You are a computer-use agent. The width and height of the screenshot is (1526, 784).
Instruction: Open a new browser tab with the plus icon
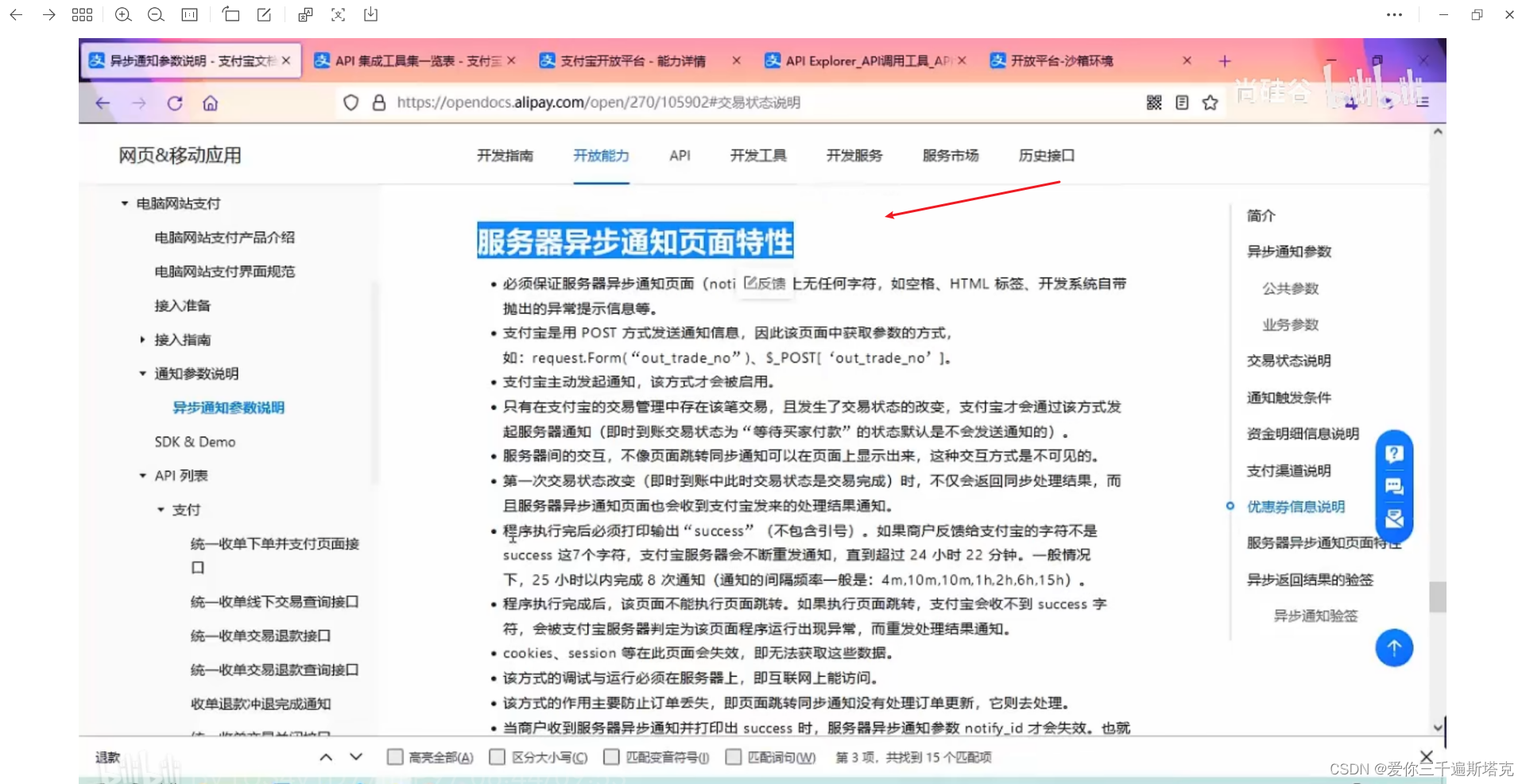point(1225,61)
